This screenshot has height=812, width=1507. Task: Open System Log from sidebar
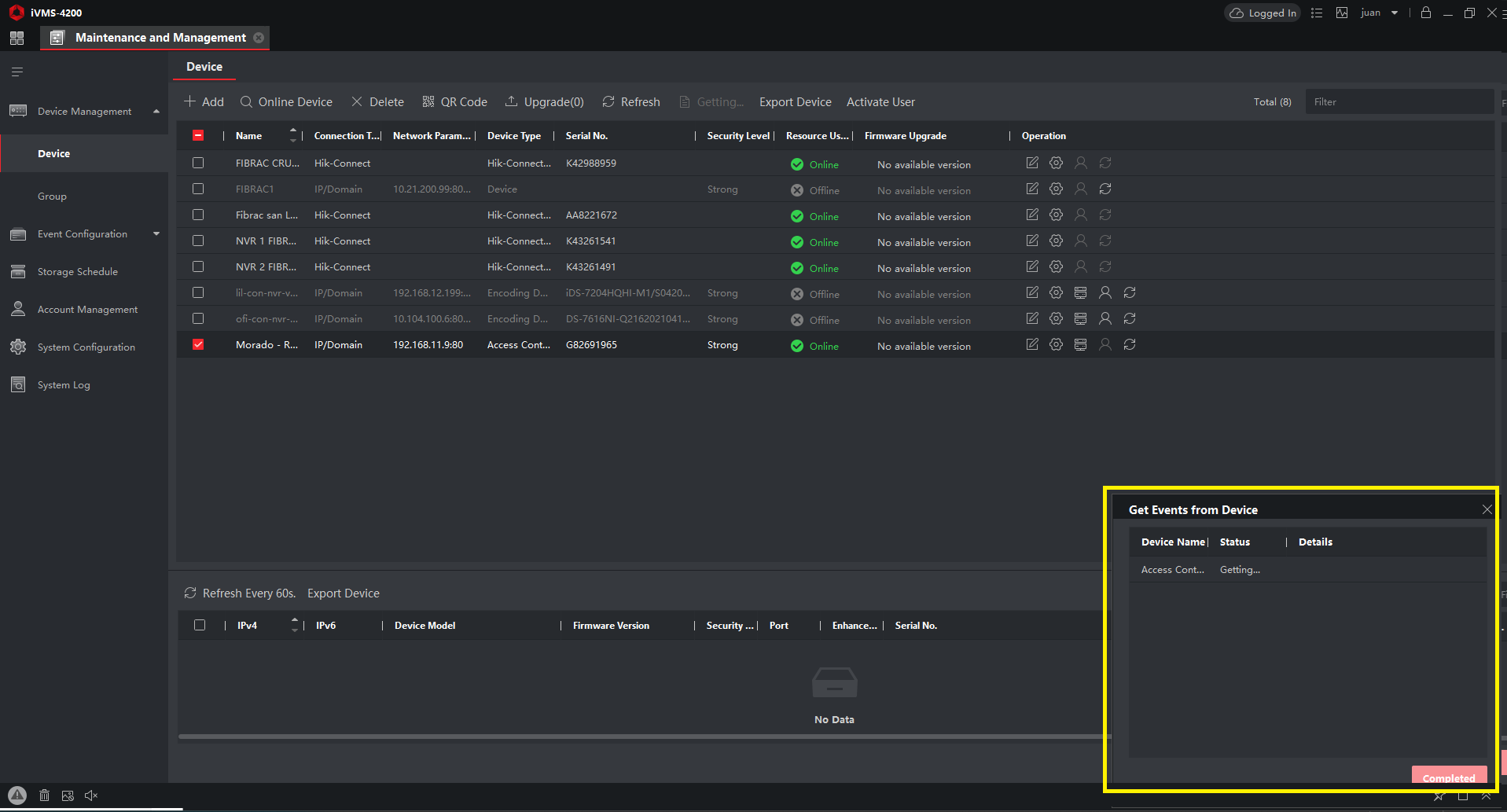pyautogui.click(x=64, y=385)
